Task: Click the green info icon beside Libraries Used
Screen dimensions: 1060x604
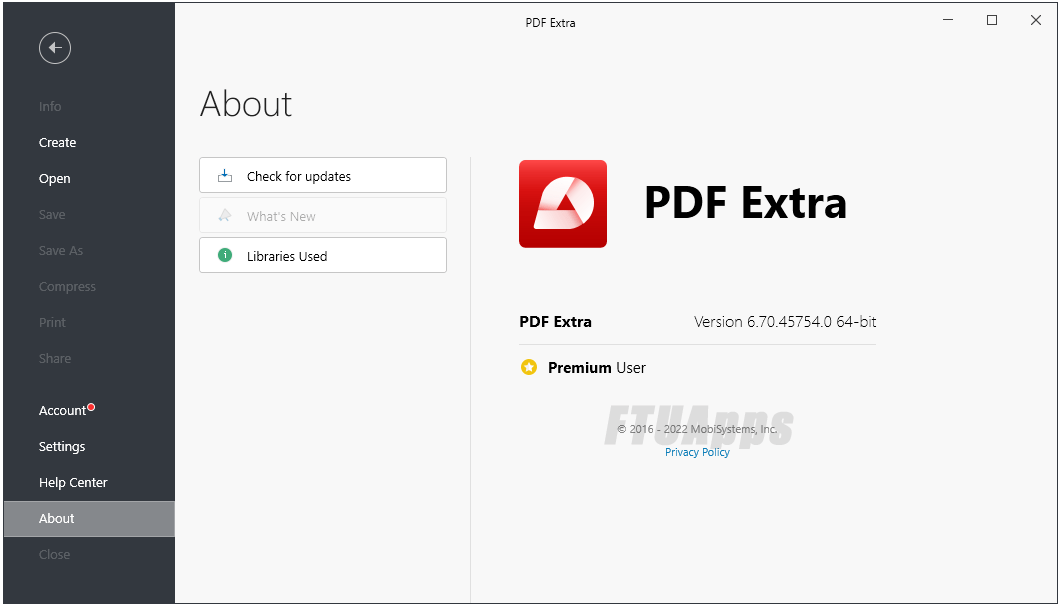Action: (x=224, y=256)
